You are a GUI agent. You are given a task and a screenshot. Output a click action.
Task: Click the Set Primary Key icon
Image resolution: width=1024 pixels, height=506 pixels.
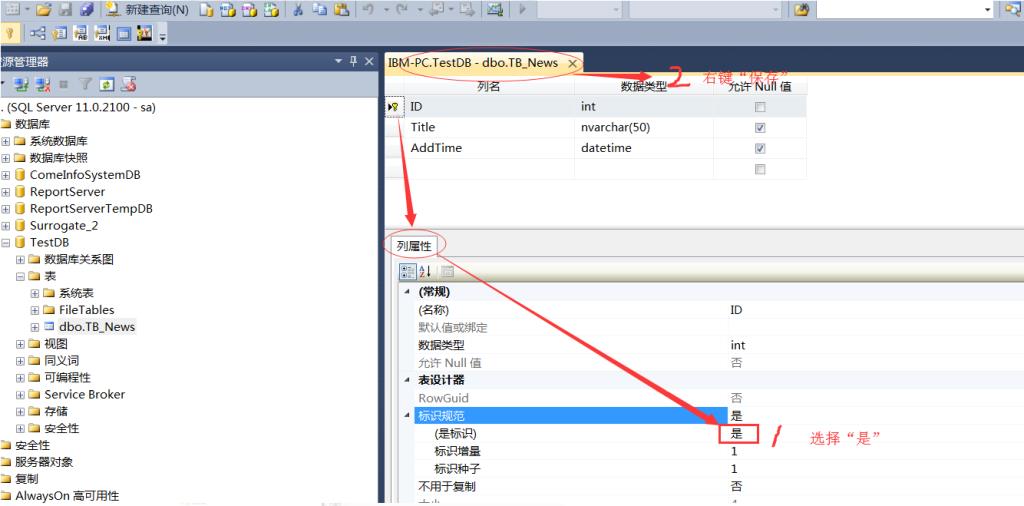(x=11, y=33)
